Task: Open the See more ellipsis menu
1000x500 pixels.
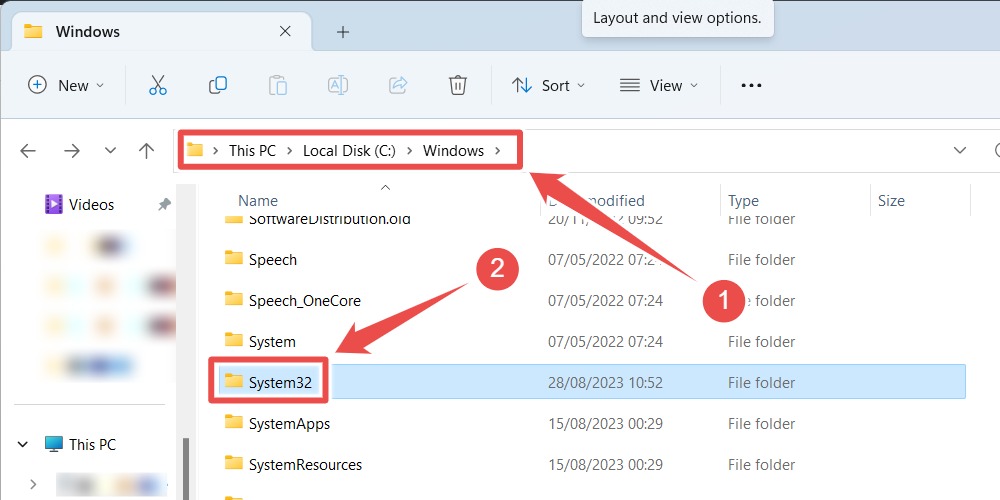Action: click(x=751, y=85)
